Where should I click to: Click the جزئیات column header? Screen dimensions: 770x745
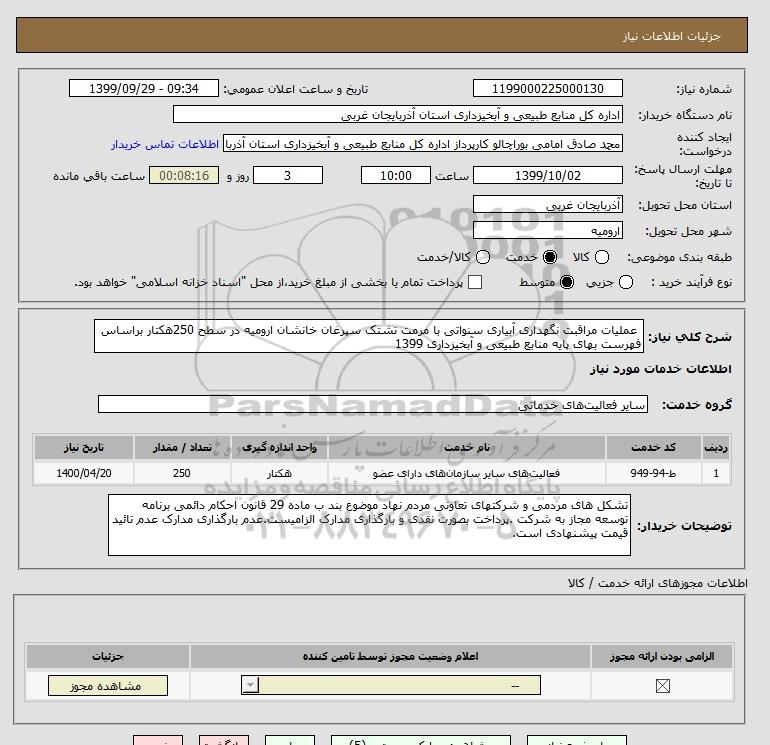[x=108, y=656]
